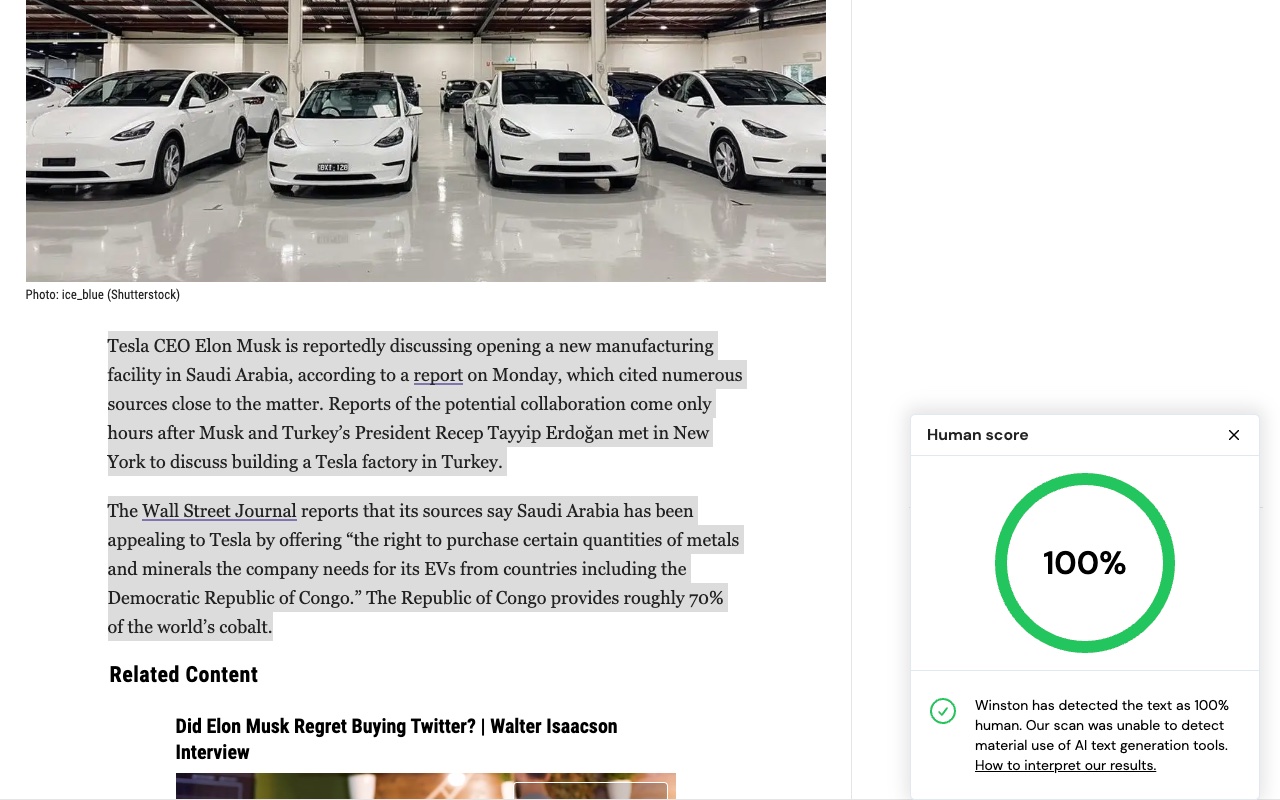Close the Human score popup
Screen dimensions: 1280x800
(1233, 435)
